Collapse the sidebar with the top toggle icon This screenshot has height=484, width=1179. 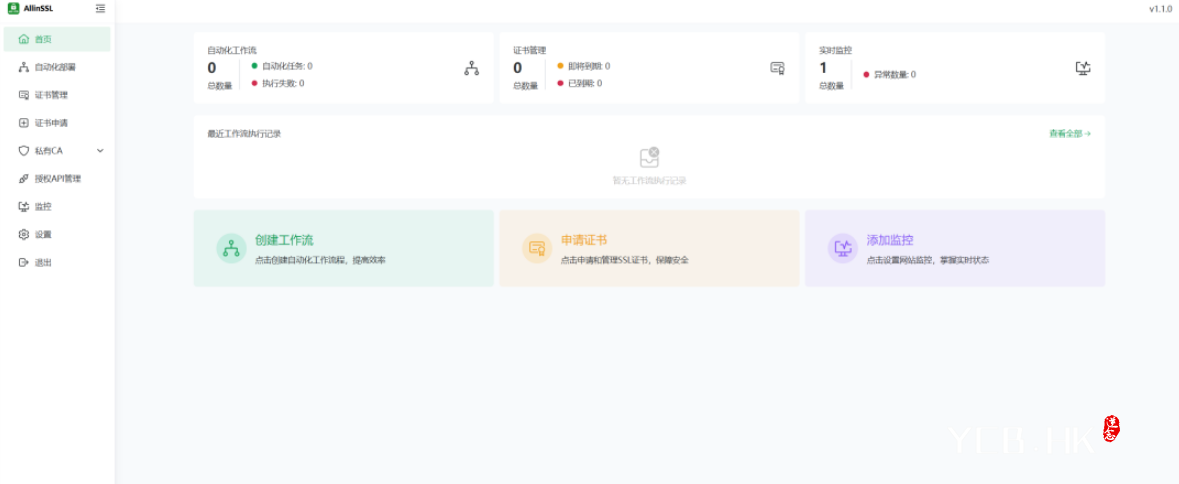tap(100, 9)
